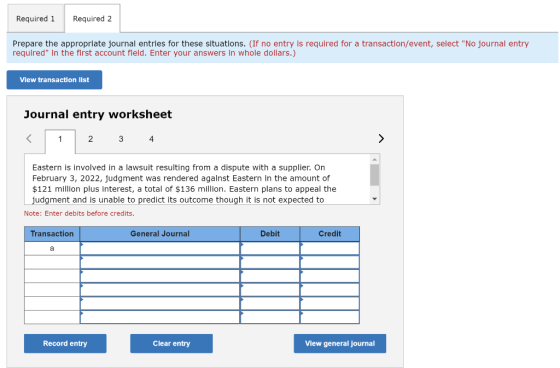Click the Journal entry worksheet heading
Screen dimensions: 560x368
click(x=98, y=114)
